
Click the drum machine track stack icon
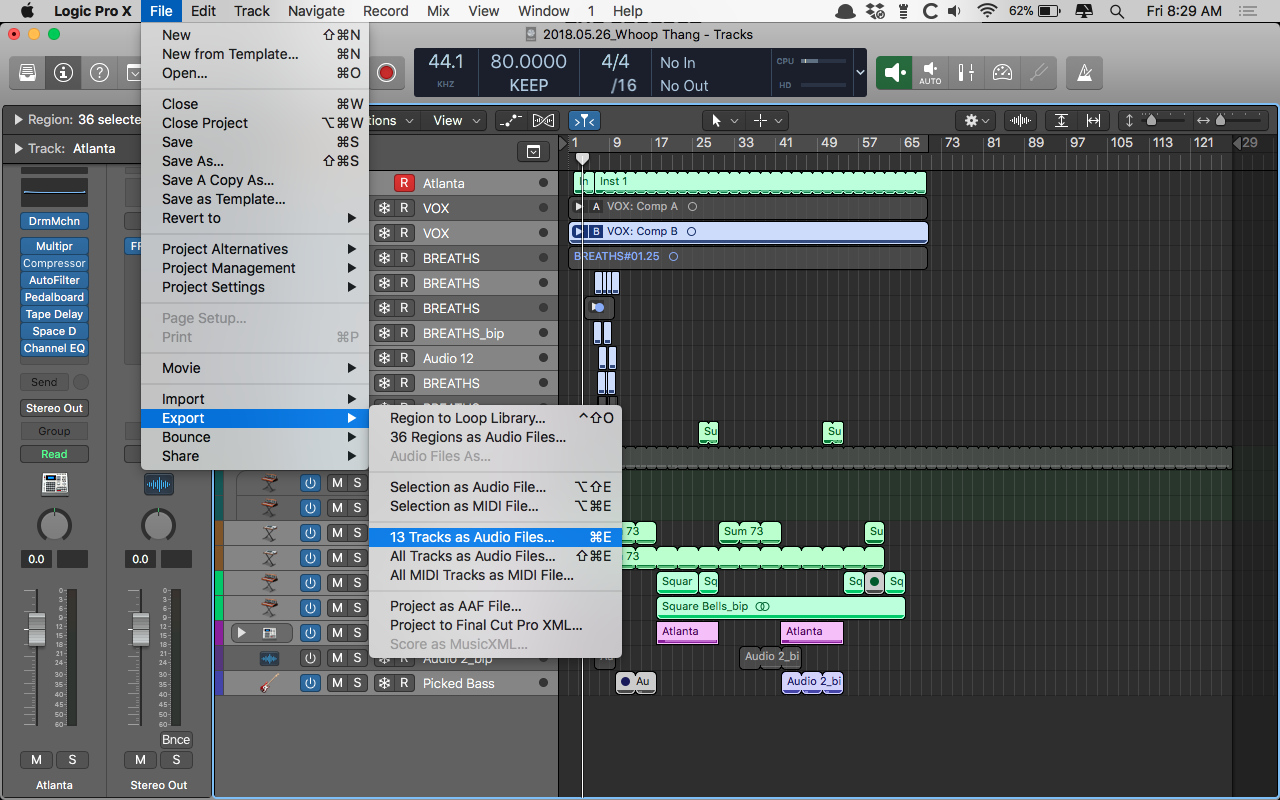[269, 633]
